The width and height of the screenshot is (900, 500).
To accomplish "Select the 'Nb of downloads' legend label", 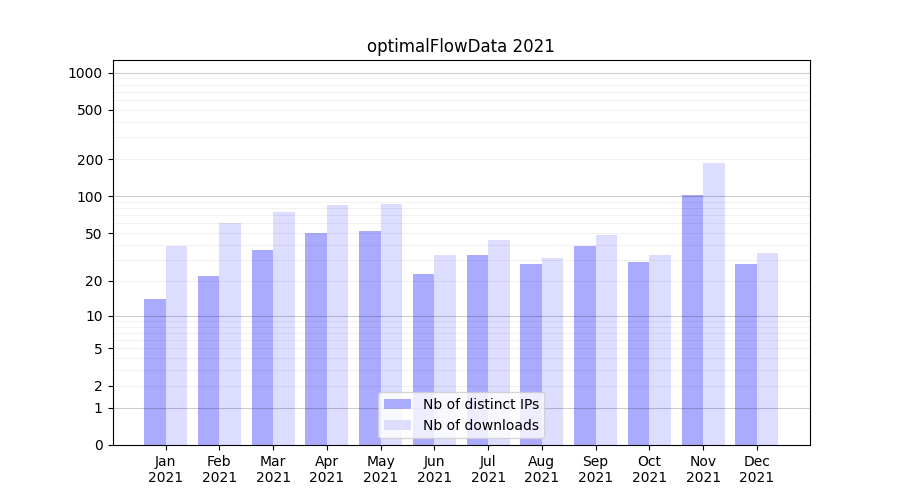I will click(x=480, y=425).
